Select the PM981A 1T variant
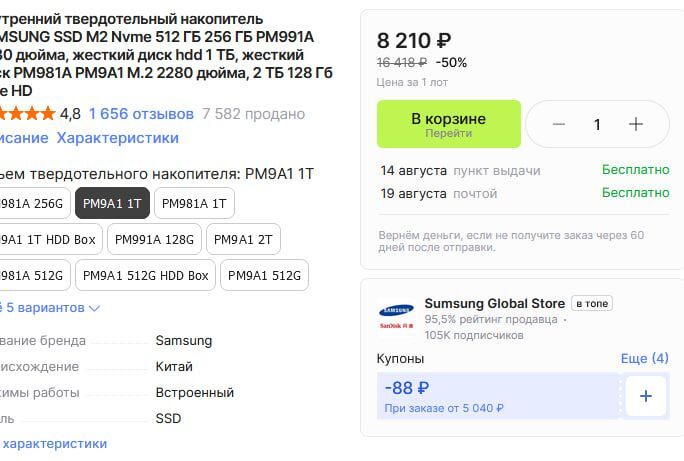 coord(194,204)
